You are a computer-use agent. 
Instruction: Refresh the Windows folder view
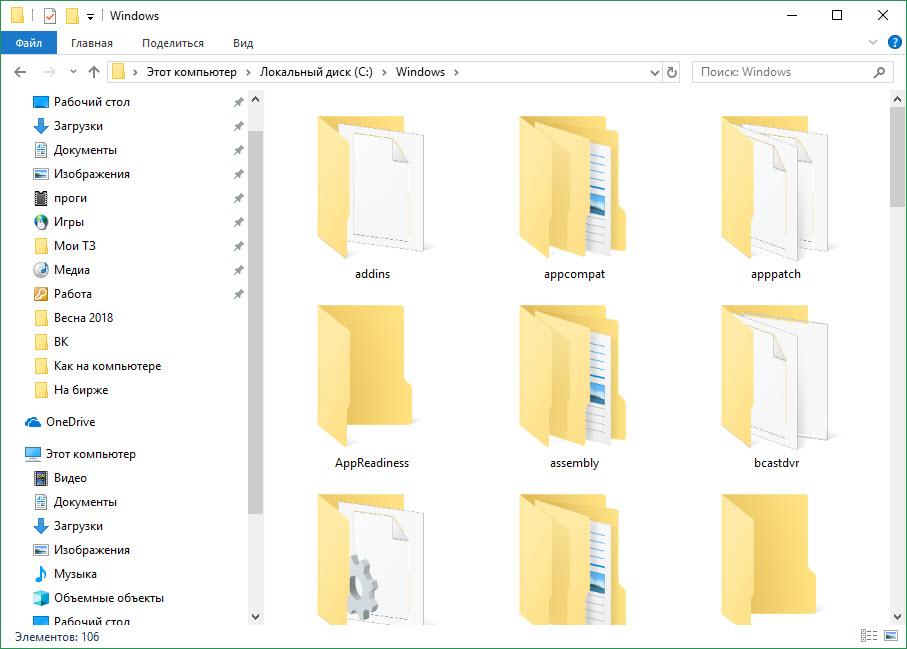click(671, 72)
